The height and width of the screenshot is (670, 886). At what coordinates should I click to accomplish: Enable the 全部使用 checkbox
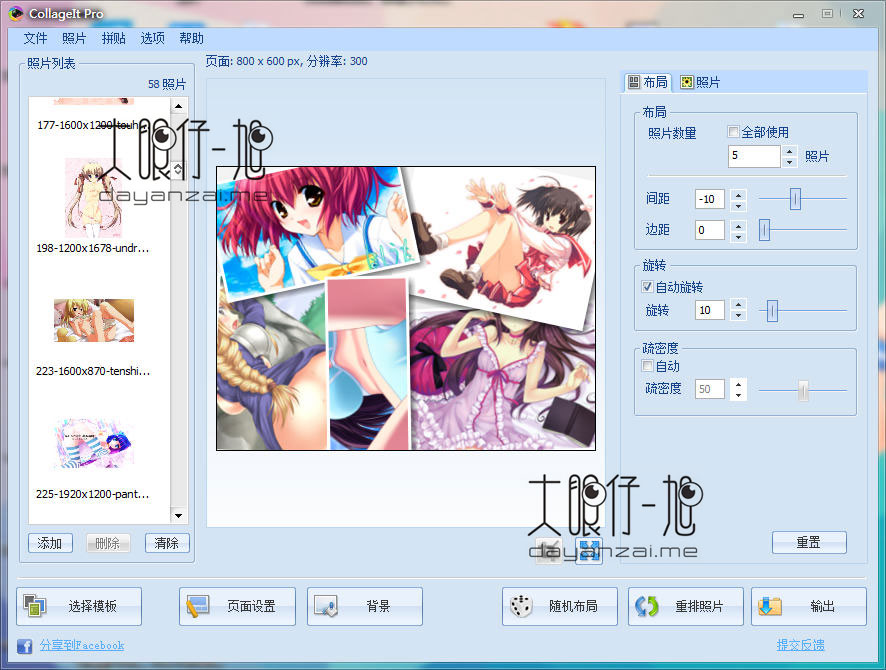click(x=733, y=132)
